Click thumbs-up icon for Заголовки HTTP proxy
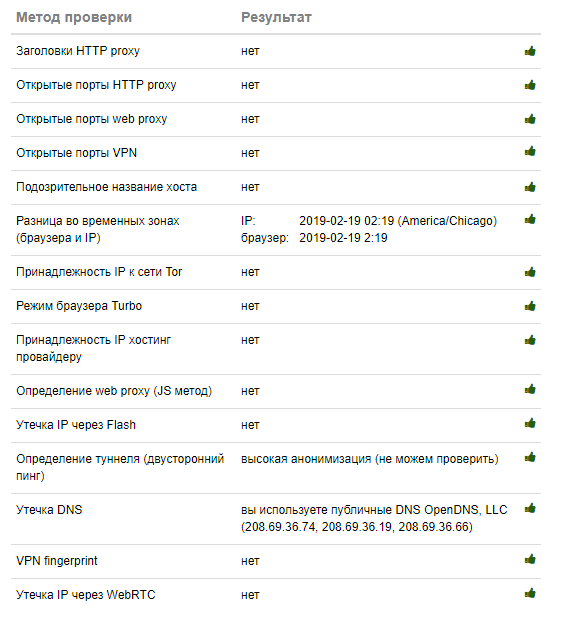 (530, 51)
